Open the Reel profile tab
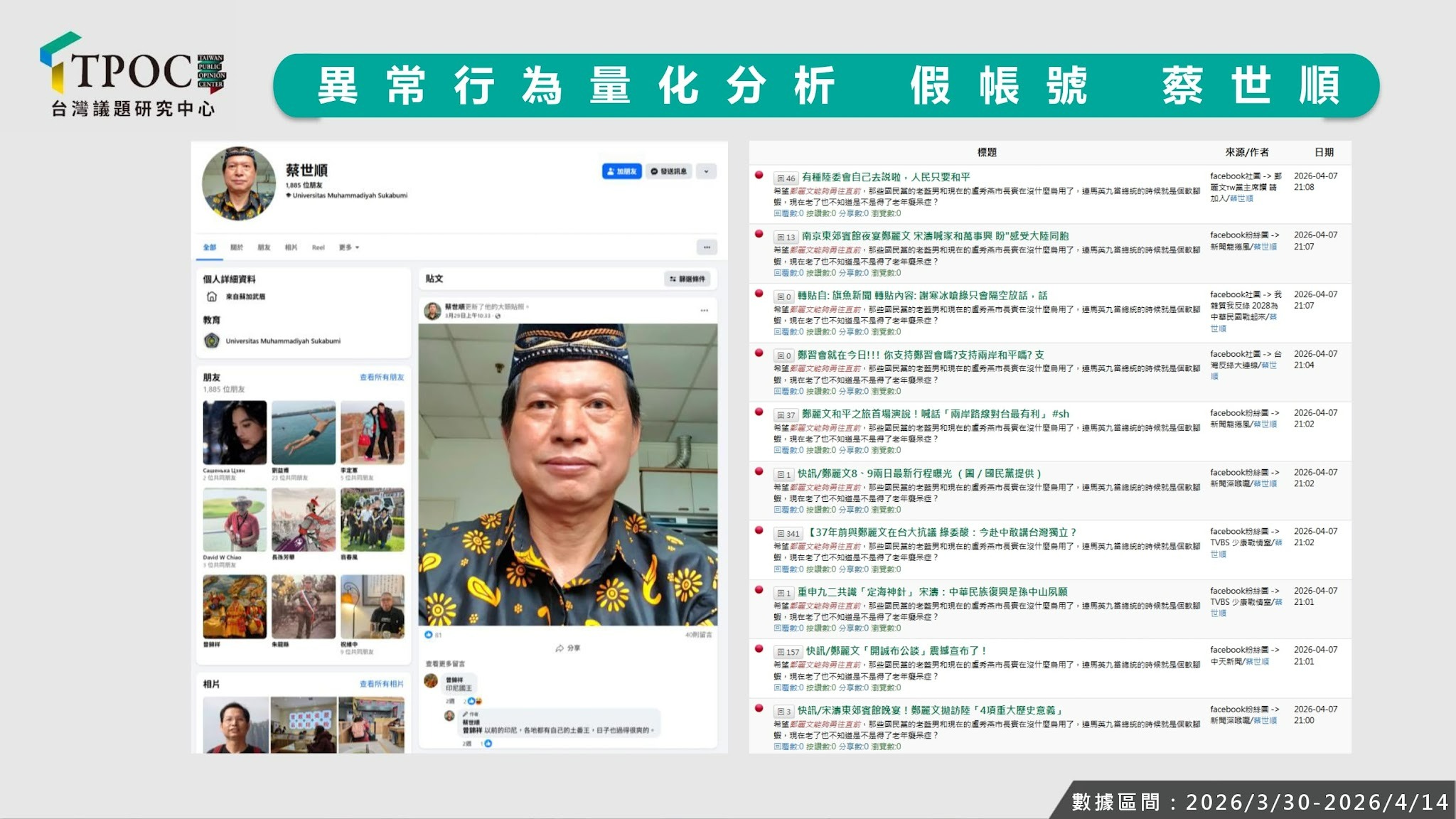 coord(318,247)
